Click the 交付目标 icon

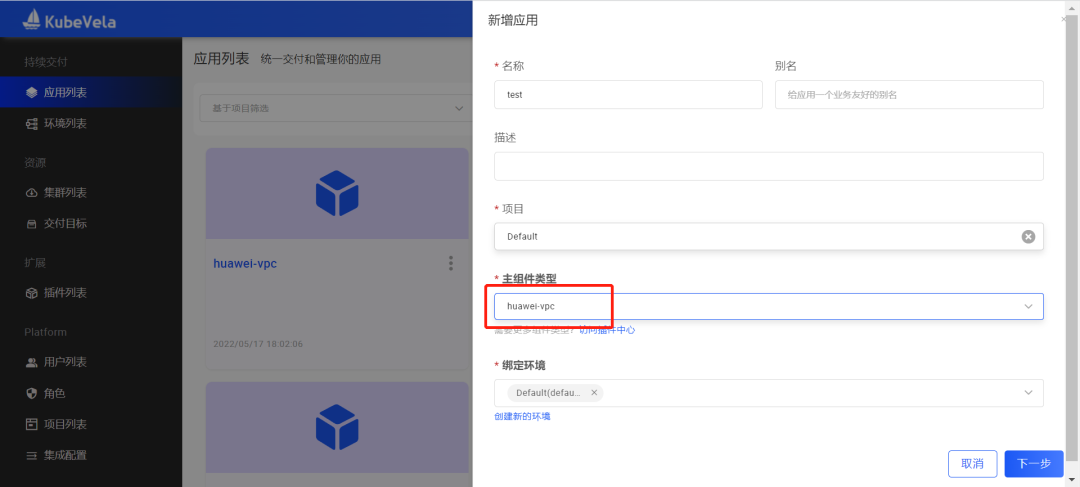(x=31, y=224)
